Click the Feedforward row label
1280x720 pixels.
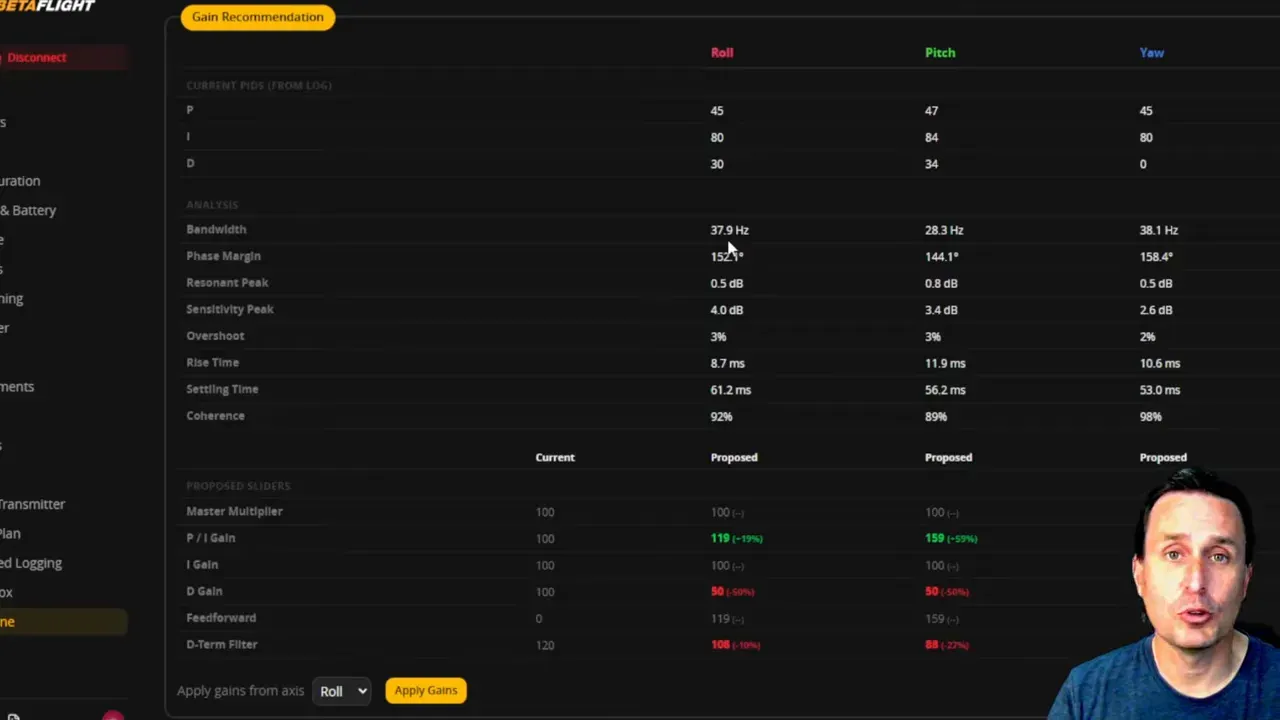coord(221,618)
